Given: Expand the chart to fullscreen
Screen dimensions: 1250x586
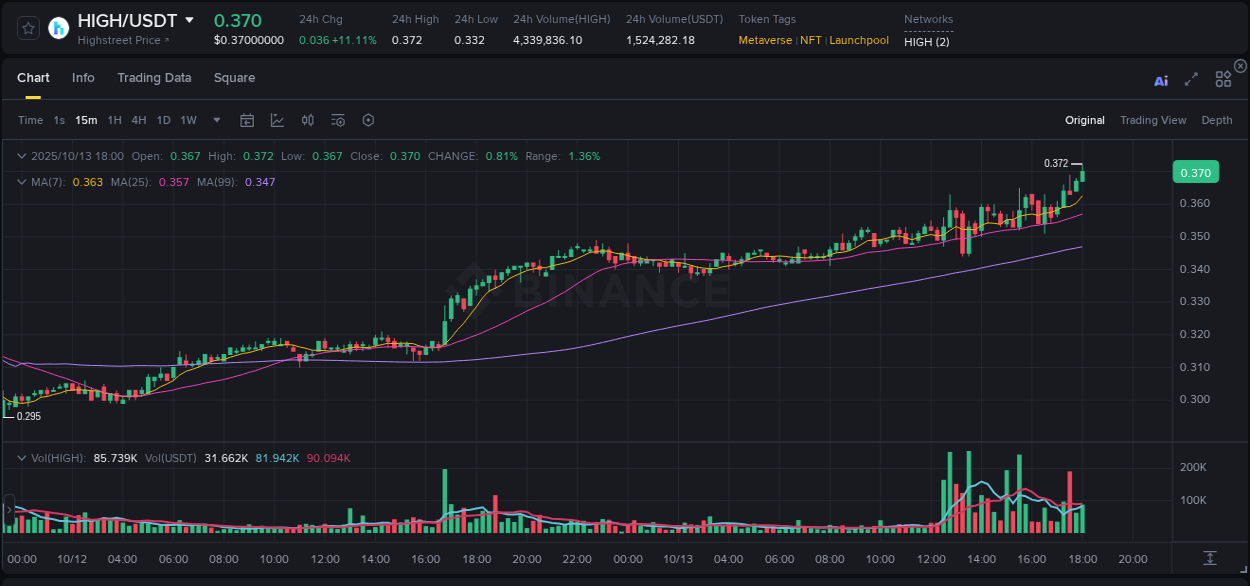Looking at the screenshot, I should (x=1191, y=81).
